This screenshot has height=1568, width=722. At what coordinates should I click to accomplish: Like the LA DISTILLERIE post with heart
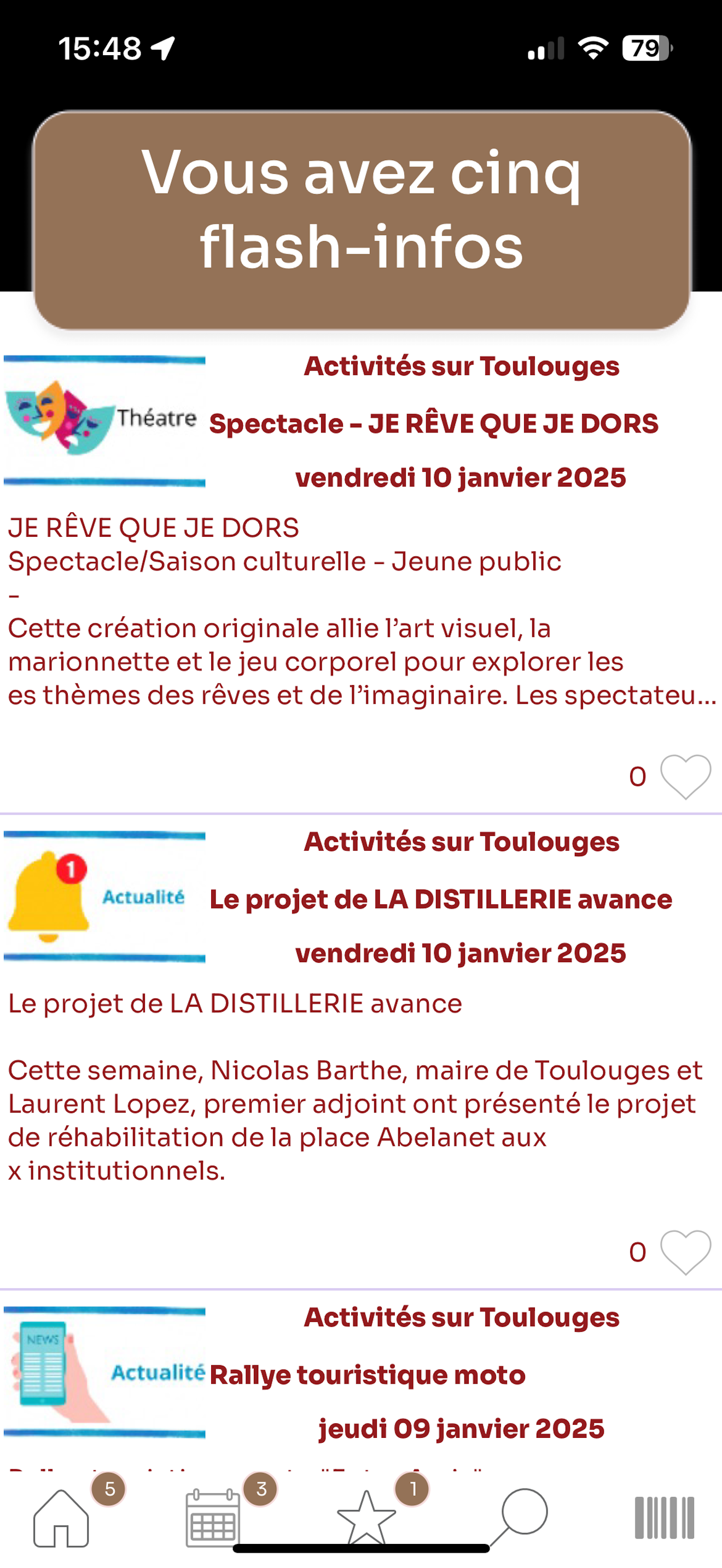tap(685, 1252)
